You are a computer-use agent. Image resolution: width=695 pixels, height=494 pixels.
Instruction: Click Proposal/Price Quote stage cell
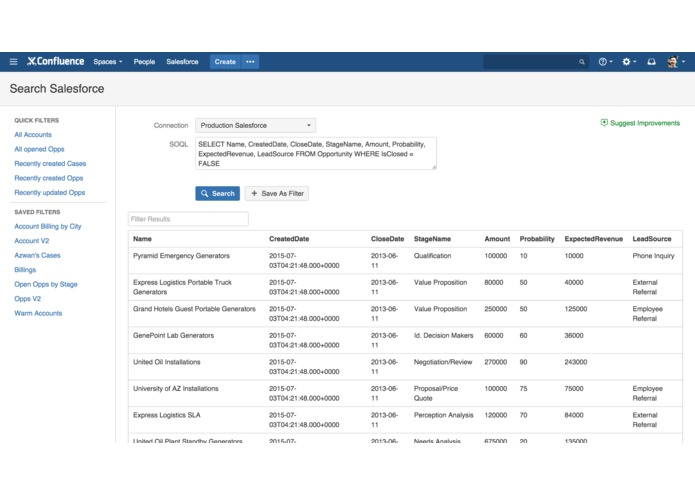click(436, 393)
